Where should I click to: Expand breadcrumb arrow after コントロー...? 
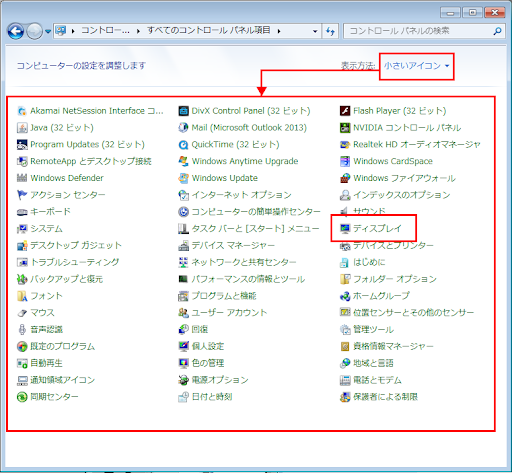tap(138, 31)
